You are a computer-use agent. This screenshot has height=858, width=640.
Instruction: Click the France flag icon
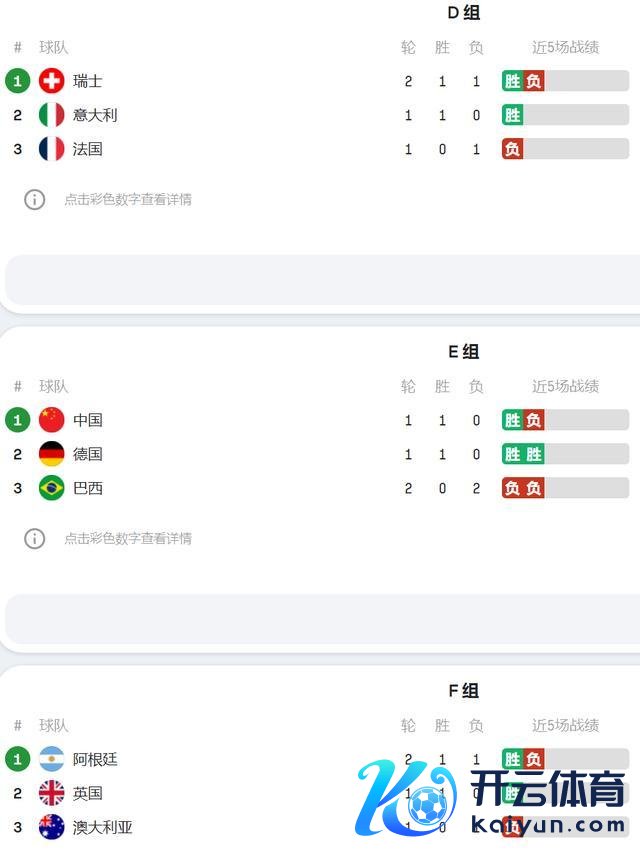(x=51, y=149)
